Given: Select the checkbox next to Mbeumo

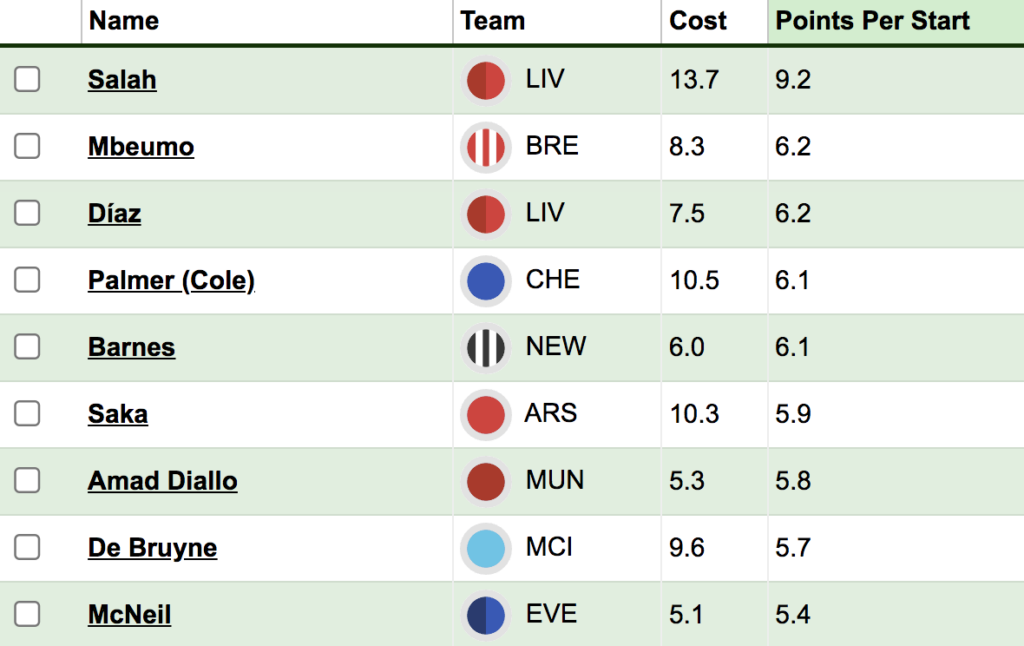Looking at the screenshot, I should 27,147.
